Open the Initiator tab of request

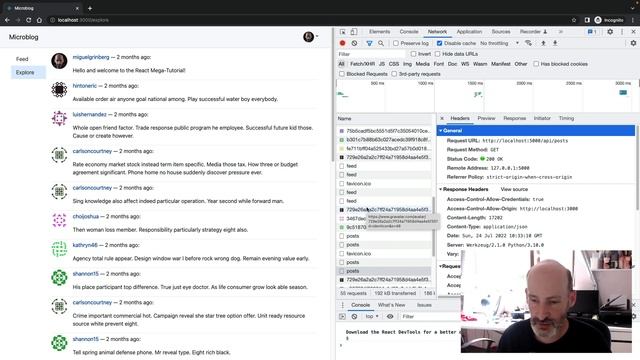pos(542,118)
